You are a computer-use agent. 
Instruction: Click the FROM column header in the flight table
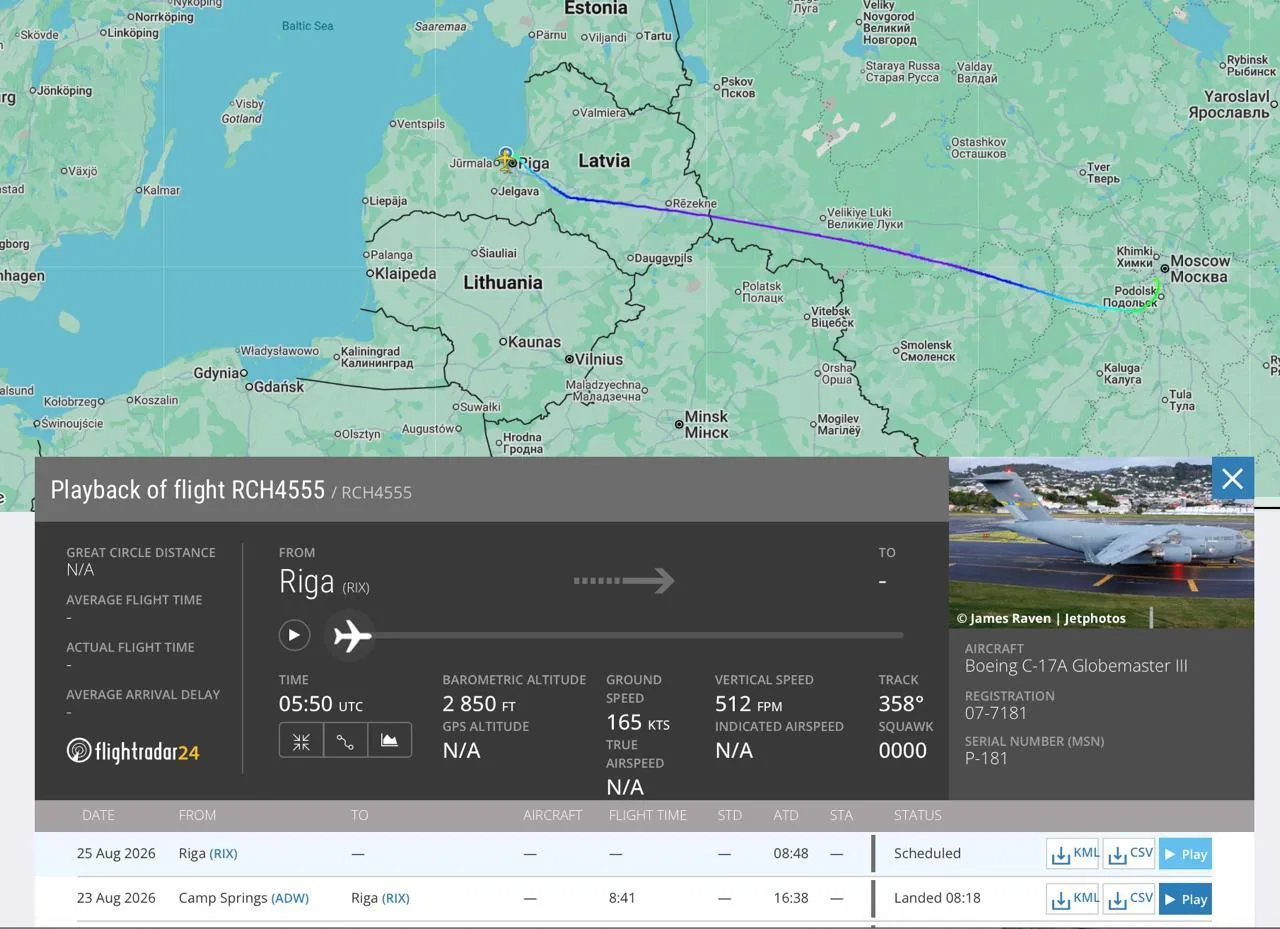click(197, 815)
